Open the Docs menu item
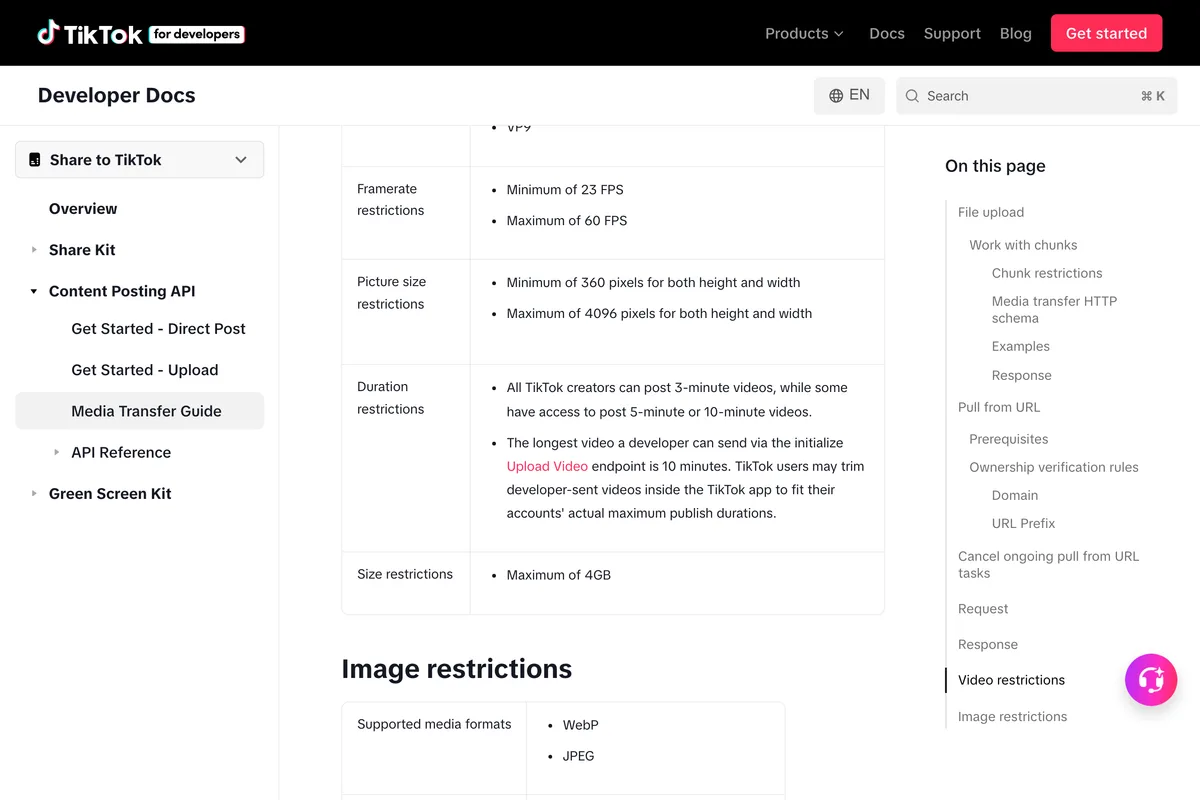The width and height of the screenshot is (1200, 800). (887, 33)
